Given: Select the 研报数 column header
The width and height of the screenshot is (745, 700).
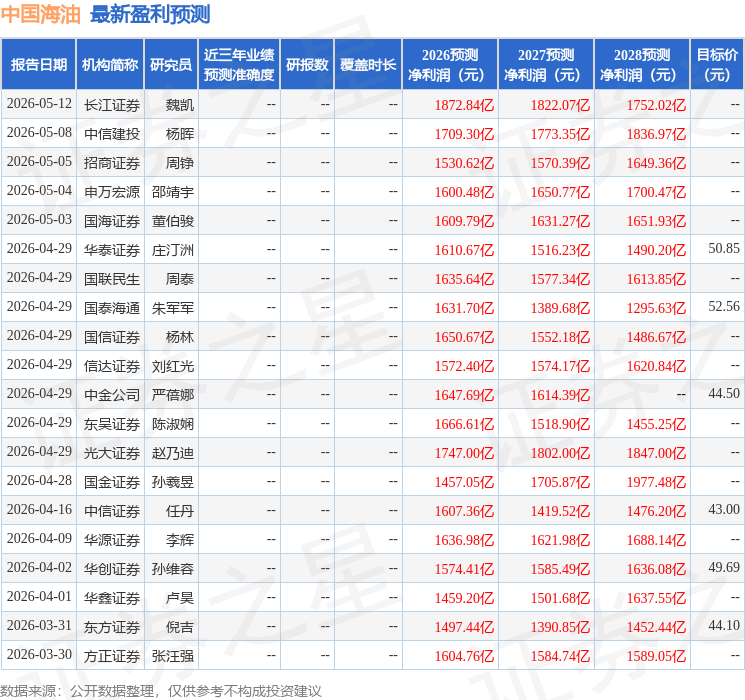Looking at the screenshot, I should [307, 65].
